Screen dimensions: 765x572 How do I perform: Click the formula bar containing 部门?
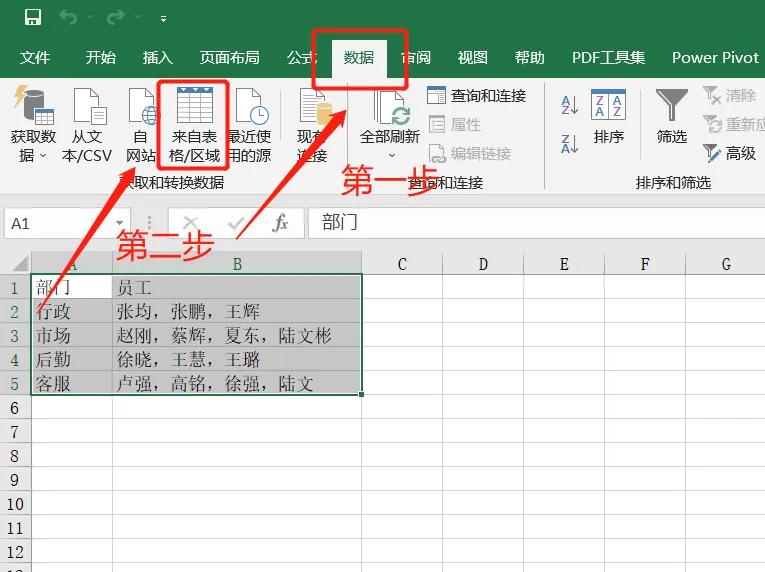coord(537,223)
